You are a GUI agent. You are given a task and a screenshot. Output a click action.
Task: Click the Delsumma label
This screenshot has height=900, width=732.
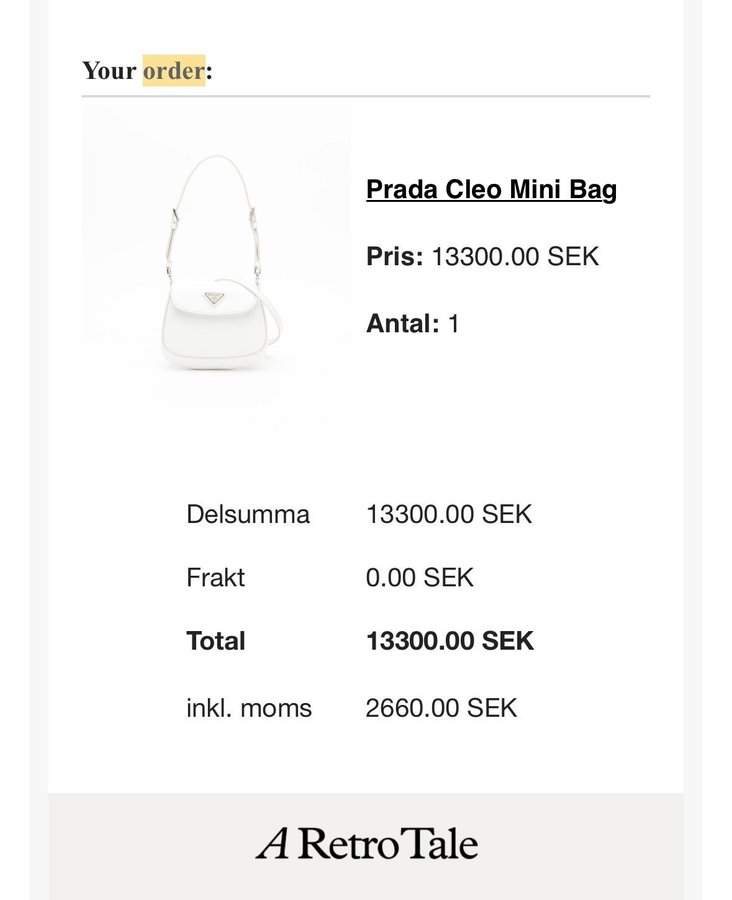tap(248, 514)
